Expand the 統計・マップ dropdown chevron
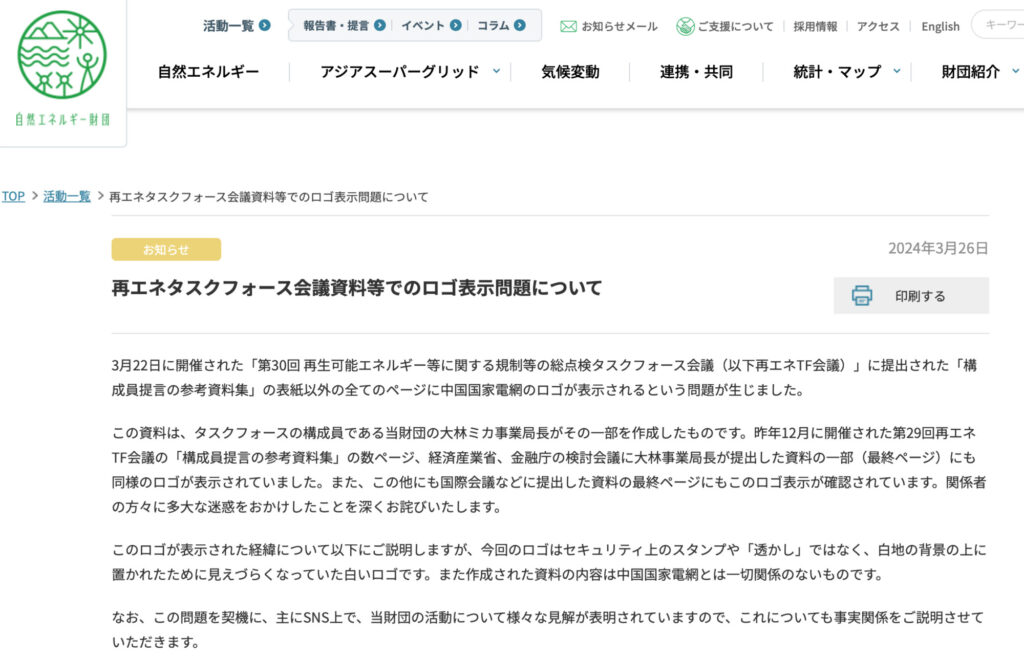 pyautogui.click(x=896, y=71)
